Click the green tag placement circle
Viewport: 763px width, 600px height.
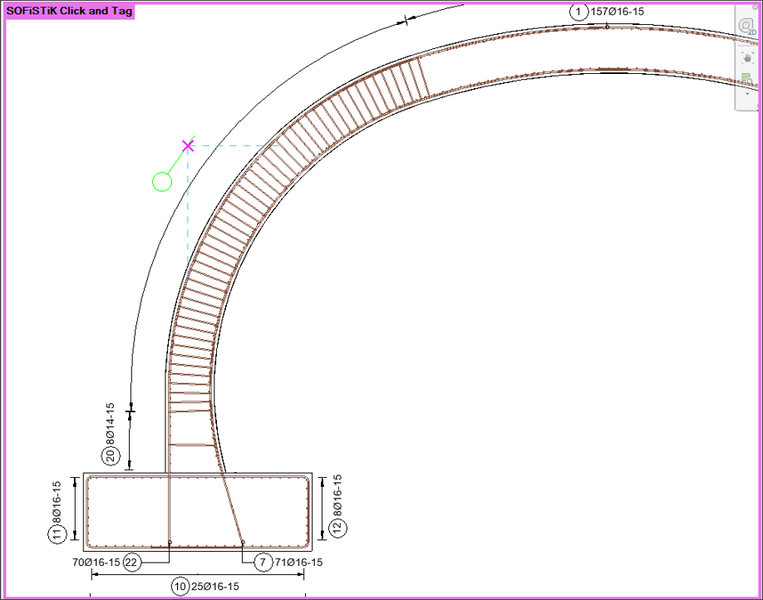tap(162, 182)
